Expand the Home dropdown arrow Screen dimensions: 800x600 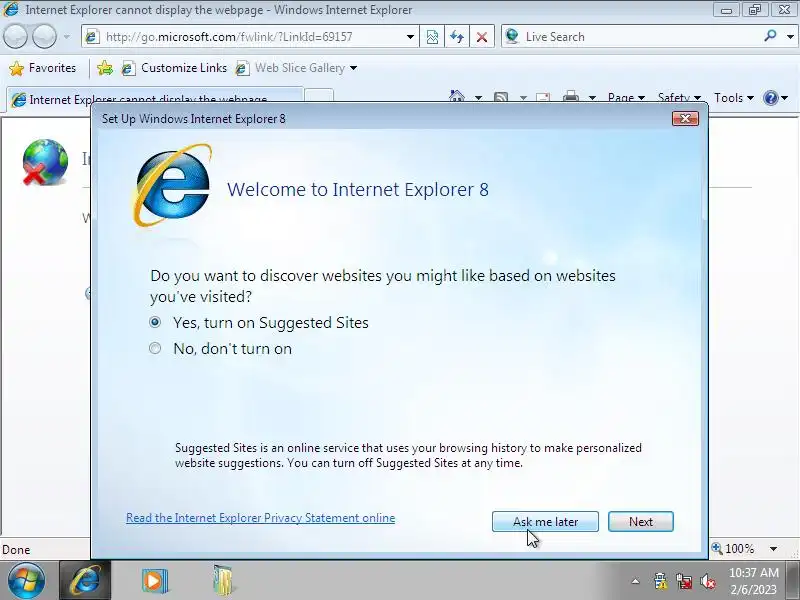(x=478, y=97)
